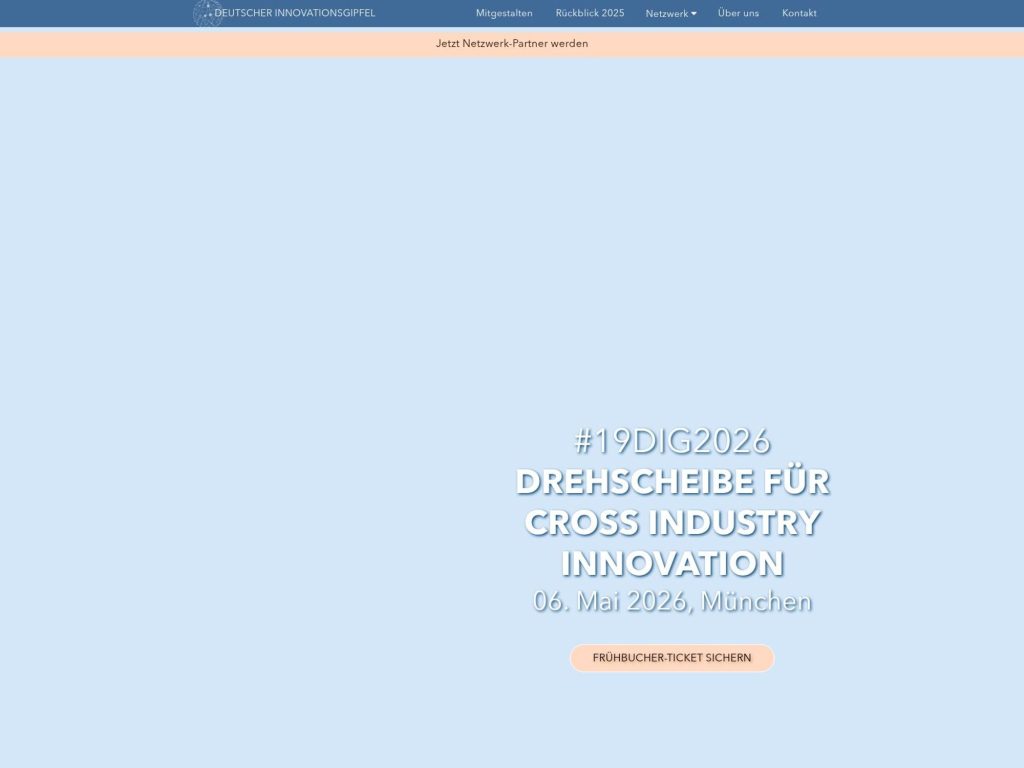This screenshot has width=1024, height=768.
Task: Click the #19DIG2026 hashtag heading
Action: click(x=672, y=438)
